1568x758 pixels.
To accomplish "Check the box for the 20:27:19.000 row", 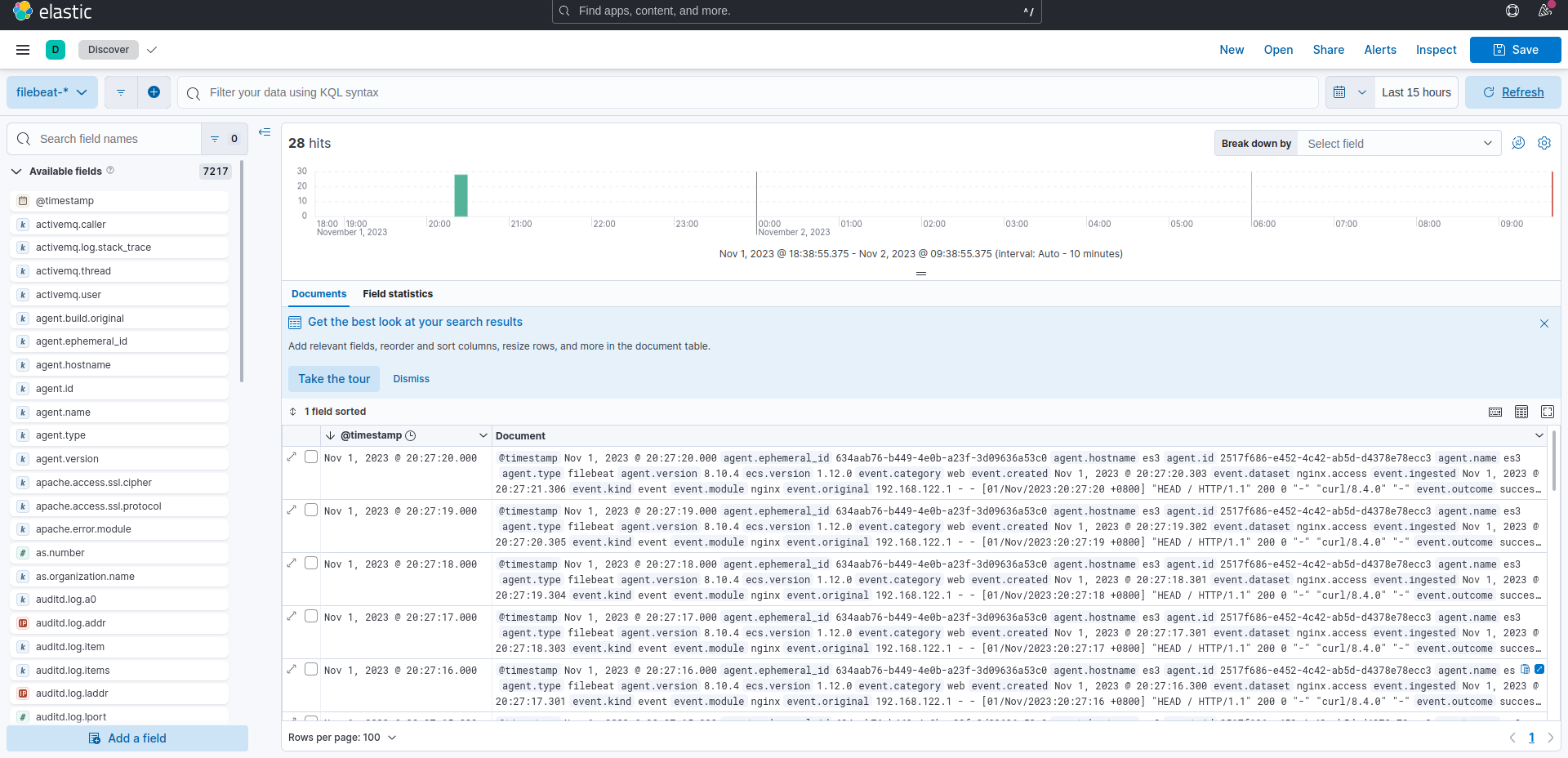I will (311, 510).
